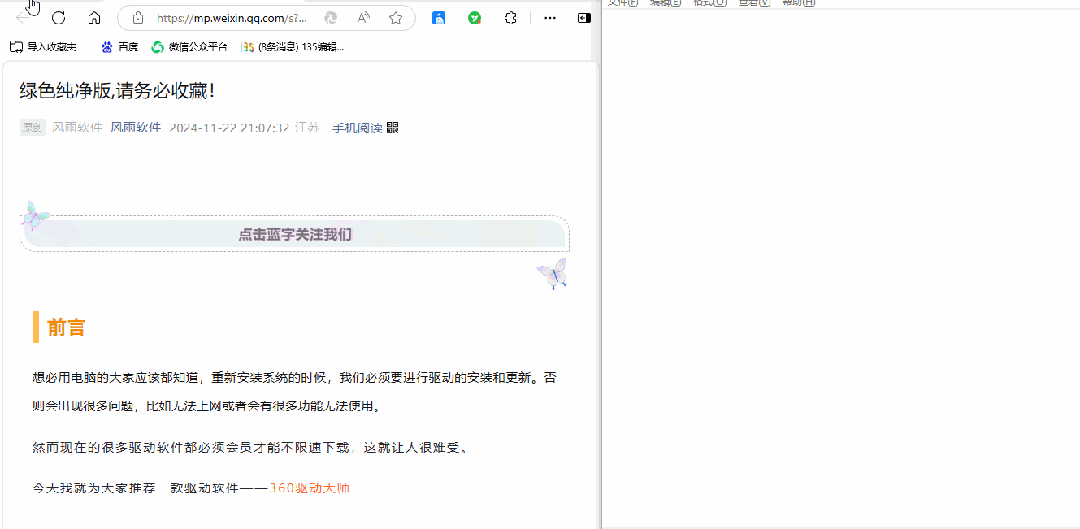
Task: Click the sentence 然而现在的很多驱动软件
Action: 251,448
